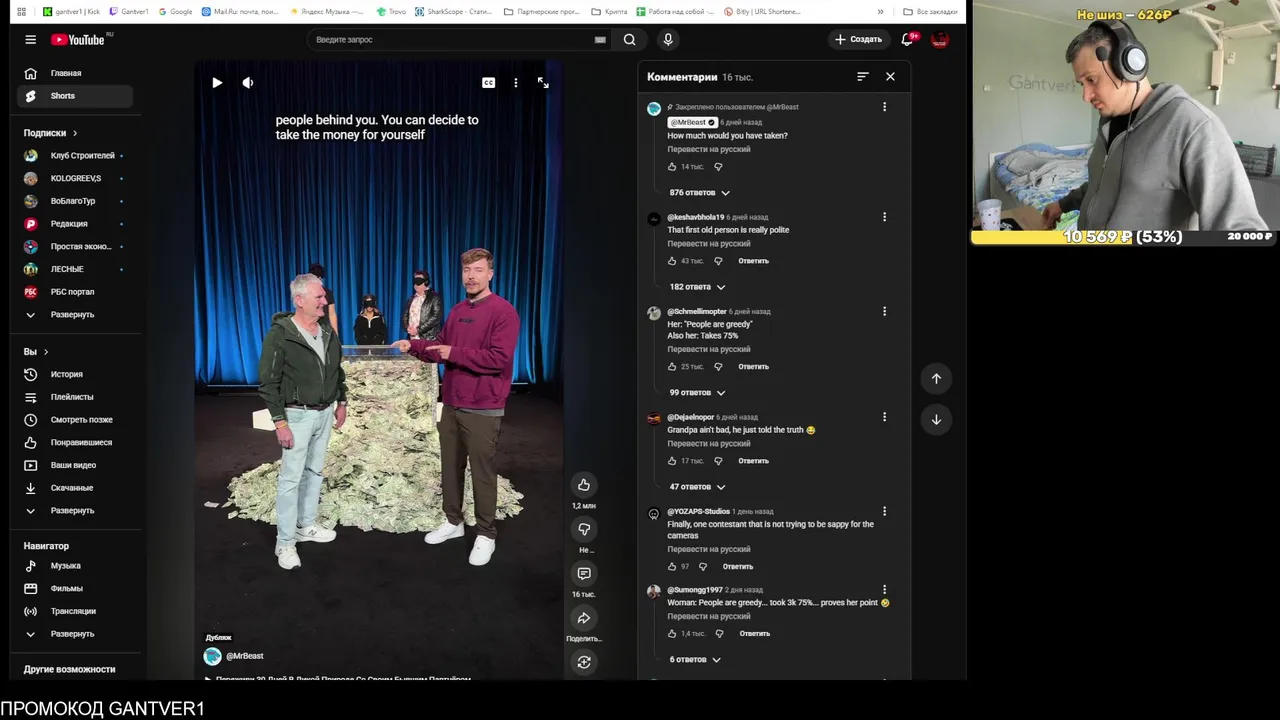This screenshot has width=1280, height=720.
Task: Dislike the pinned MrBeast comment
Action: click(718, 167)
